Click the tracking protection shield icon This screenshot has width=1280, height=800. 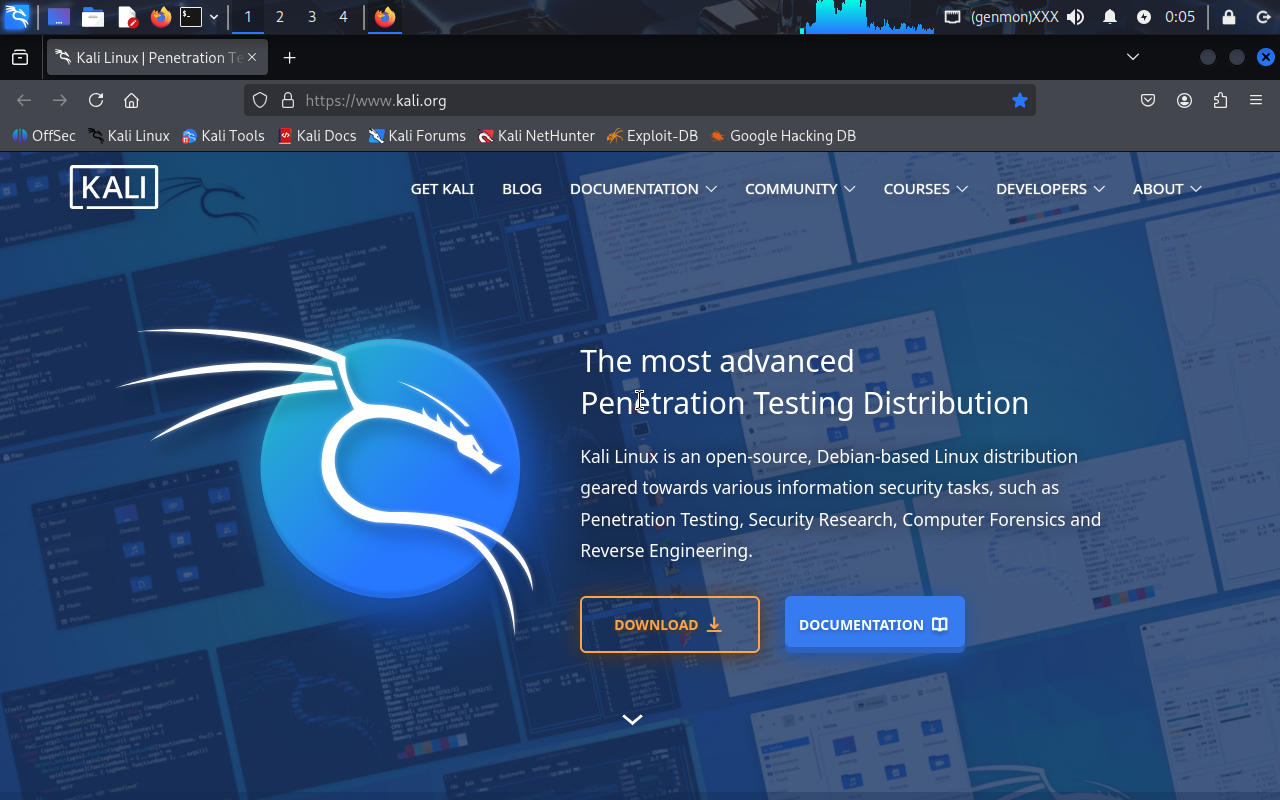pyautogui.click(x=260, y=100)
